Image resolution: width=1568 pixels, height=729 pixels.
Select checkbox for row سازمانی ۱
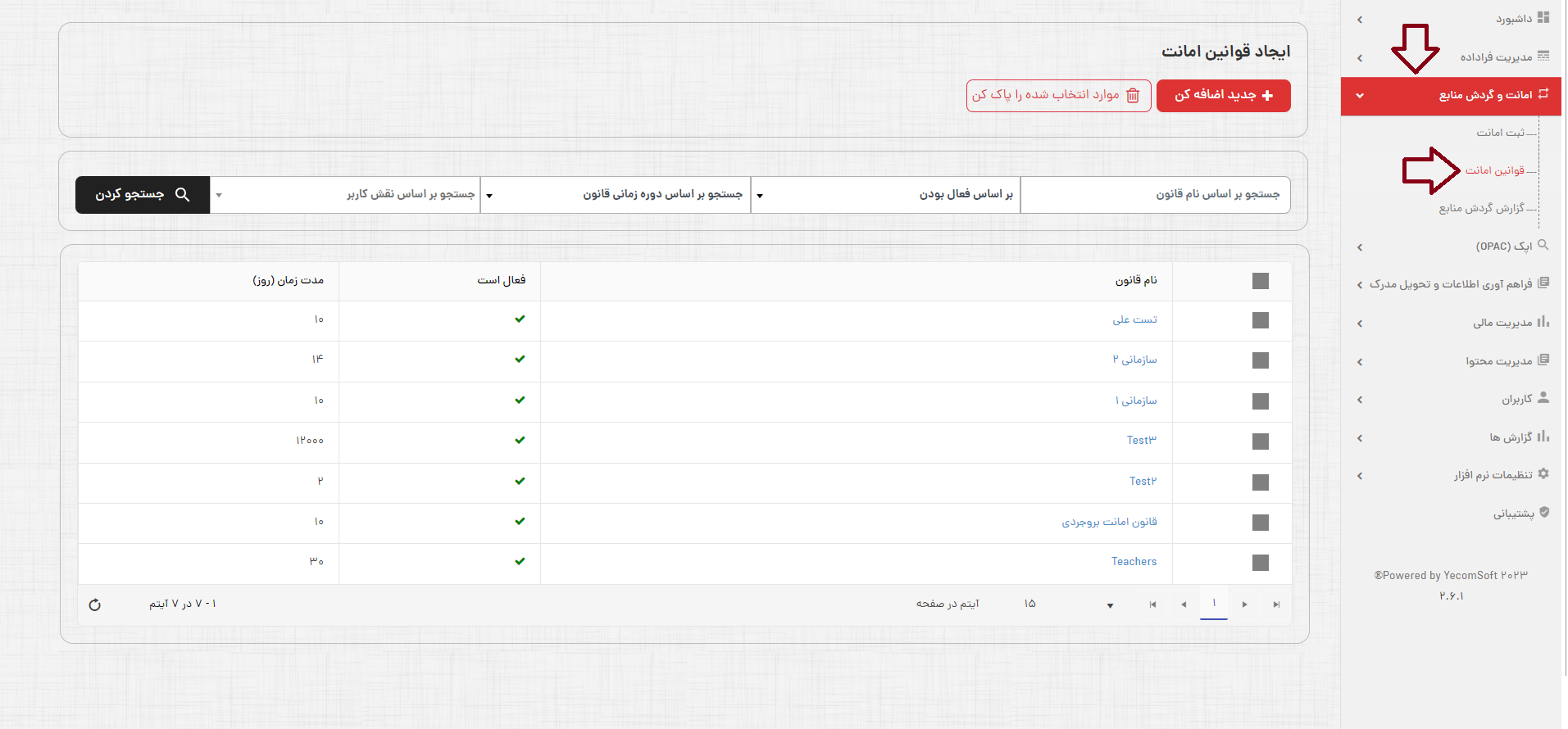[1261, 401]
